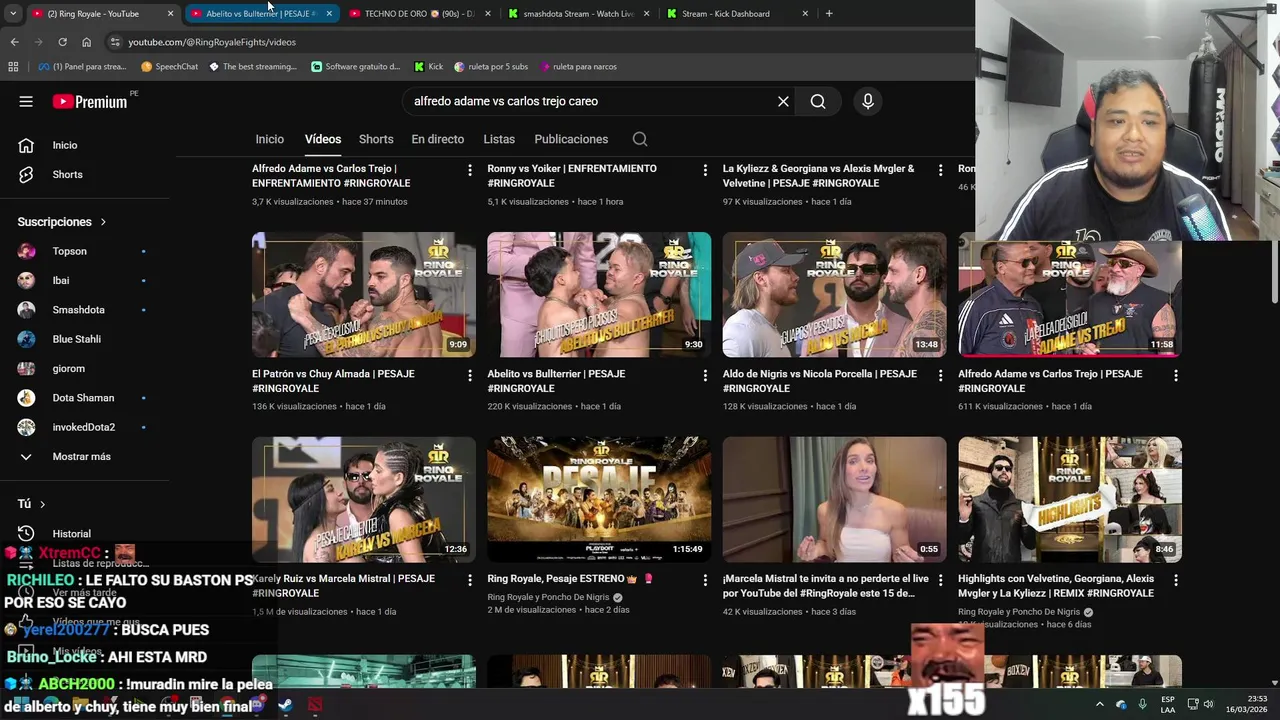This screenshot has height=720, width=1280.
Task: Open options for Ring Royale Pesaje ESTRENO
Action: 705,580
